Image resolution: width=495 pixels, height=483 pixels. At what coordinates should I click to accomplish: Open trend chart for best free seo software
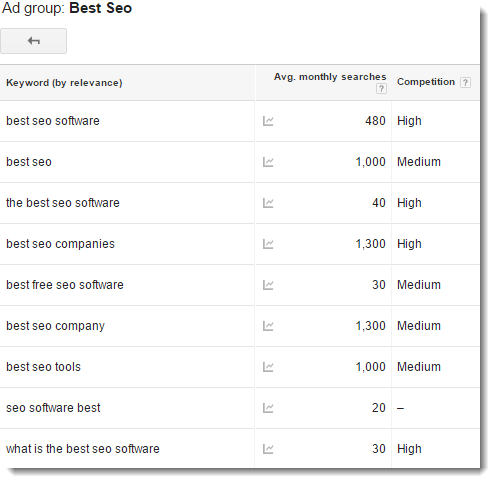click(268, 285)
